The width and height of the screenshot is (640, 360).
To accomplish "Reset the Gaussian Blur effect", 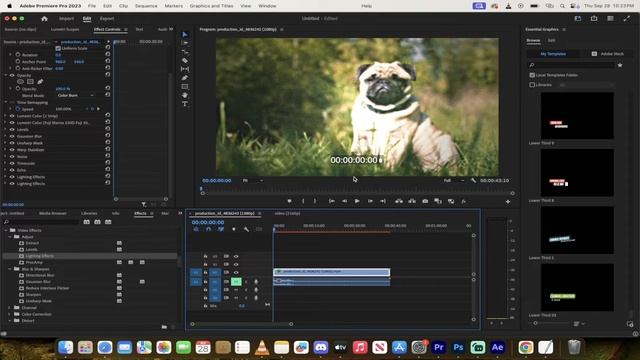I will pyautogui.click(x=108, y=136).
